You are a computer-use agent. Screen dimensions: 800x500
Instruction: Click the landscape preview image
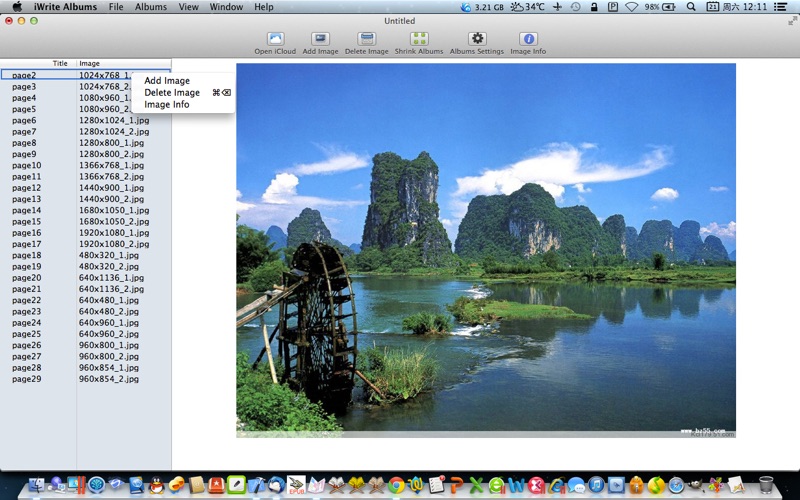486,251
